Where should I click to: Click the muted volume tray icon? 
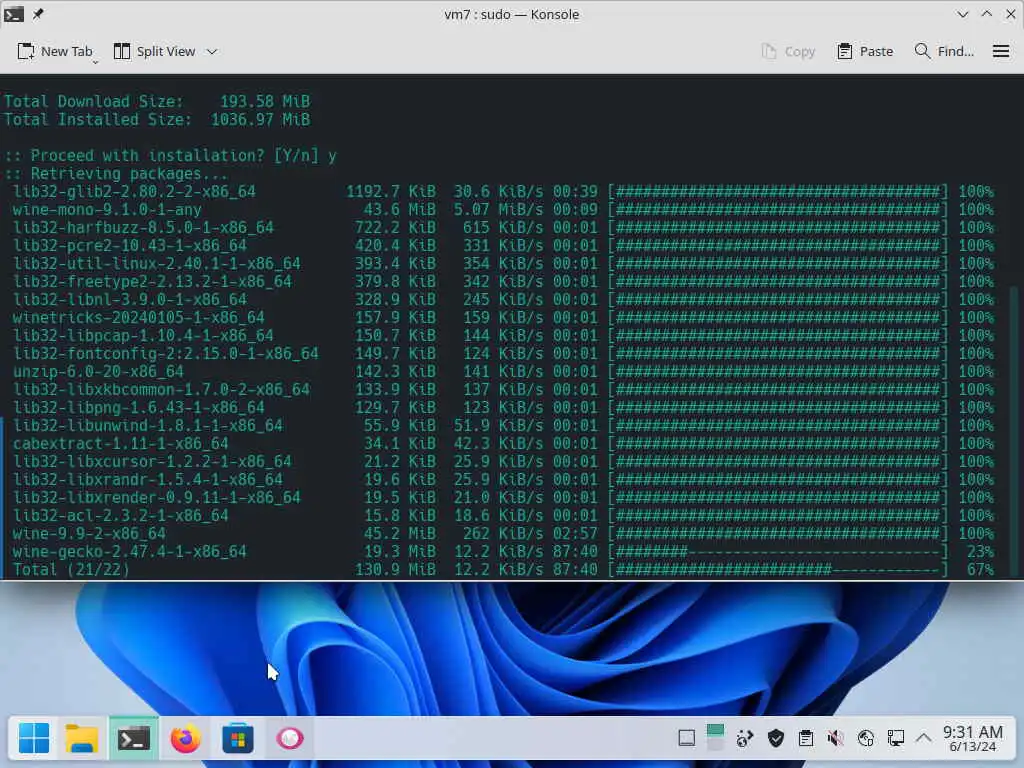(x=835, y=739)
